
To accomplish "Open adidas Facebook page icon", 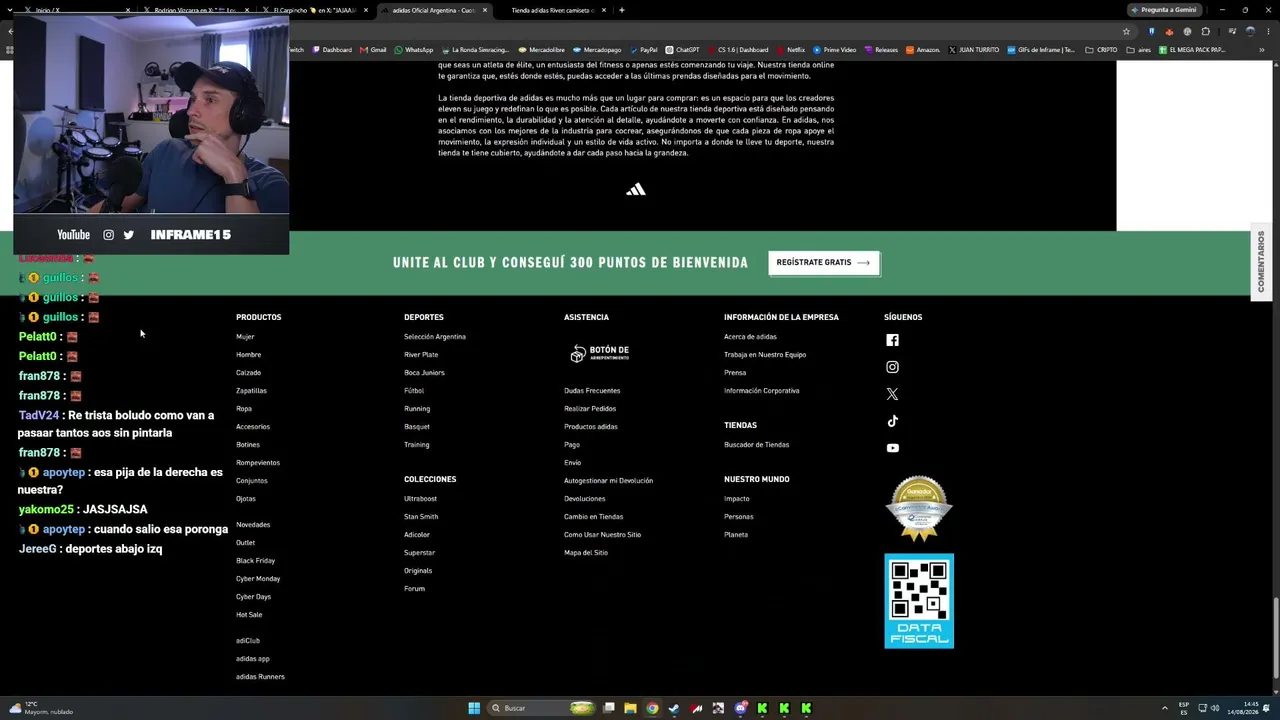I will pyautogui.click(x=892, y=340).
